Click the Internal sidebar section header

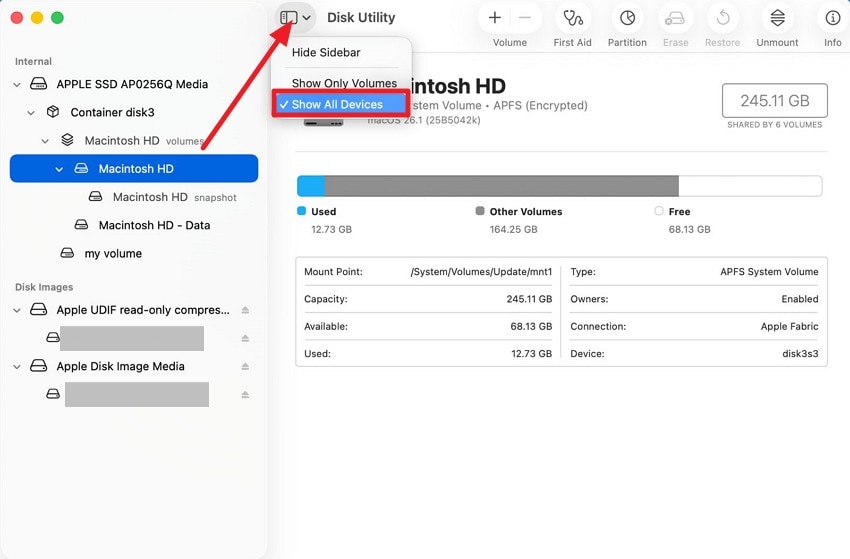[x=33, y=61]
